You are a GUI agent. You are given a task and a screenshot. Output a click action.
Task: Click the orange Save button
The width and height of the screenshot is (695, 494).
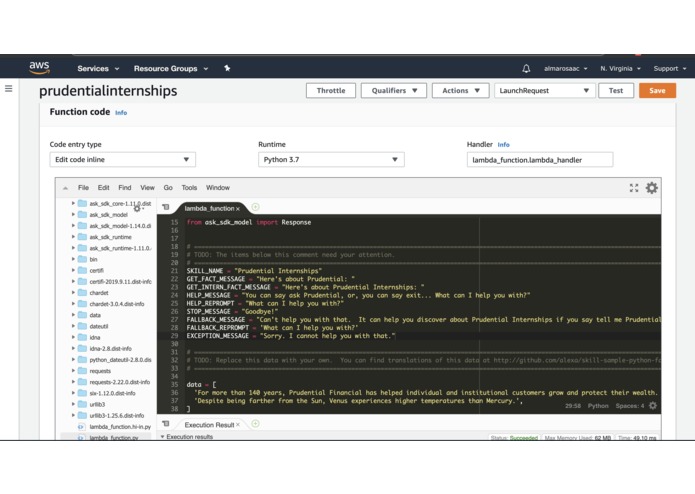coord(657,90)
